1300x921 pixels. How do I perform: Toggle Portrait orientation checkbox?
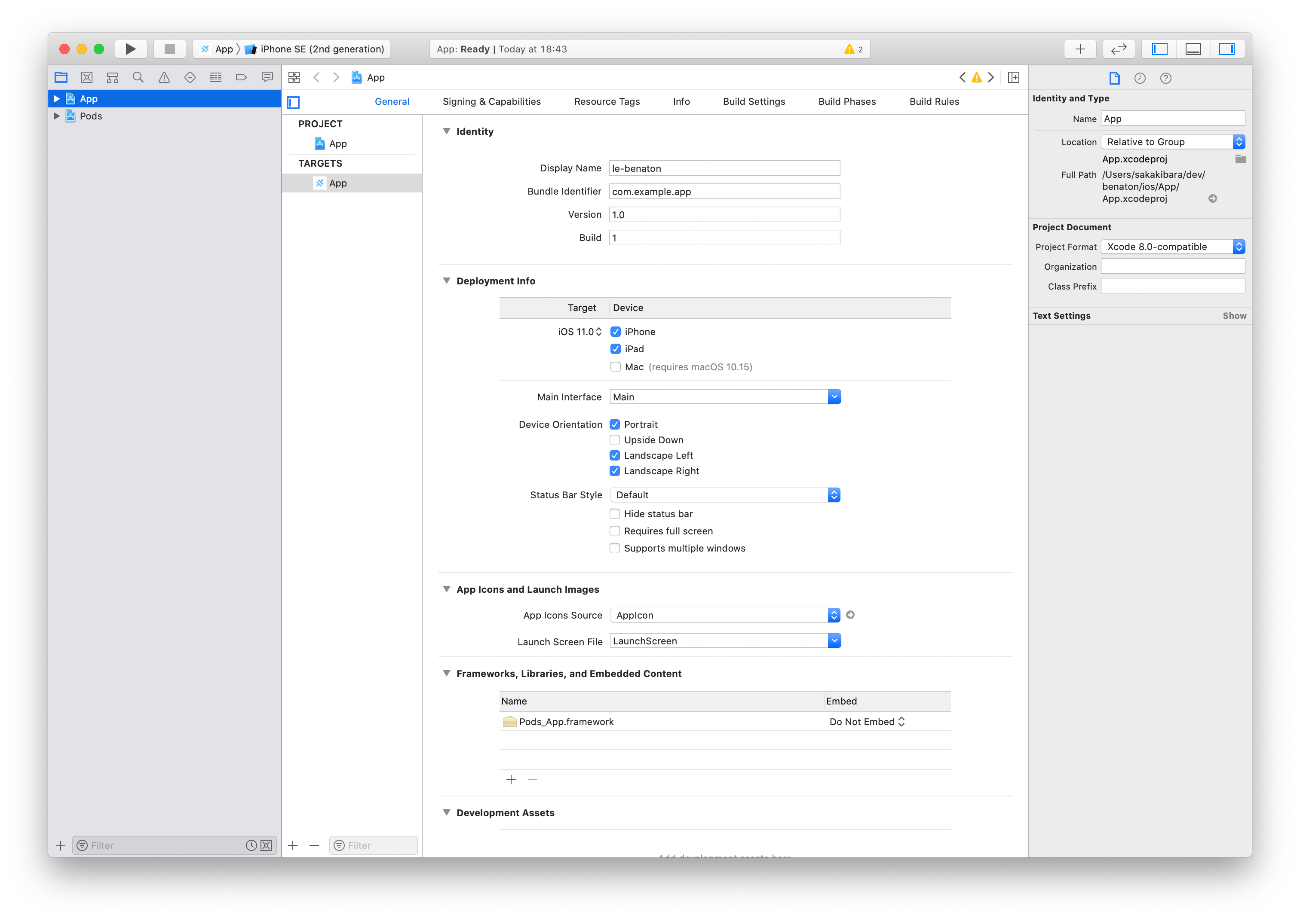[x=615, y=425]
